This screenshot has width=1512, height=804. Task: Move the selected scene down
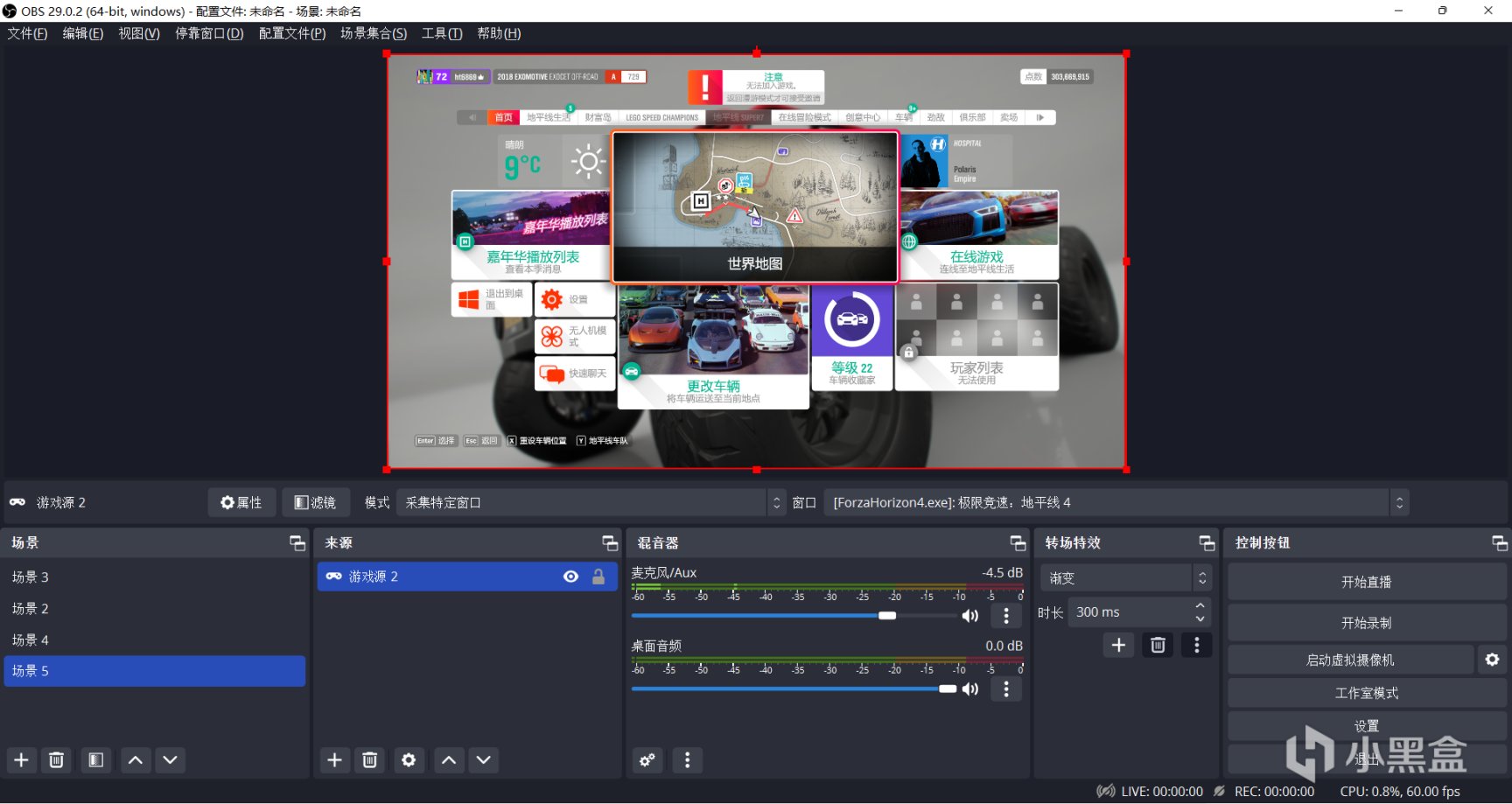click(x=171, y=760)
